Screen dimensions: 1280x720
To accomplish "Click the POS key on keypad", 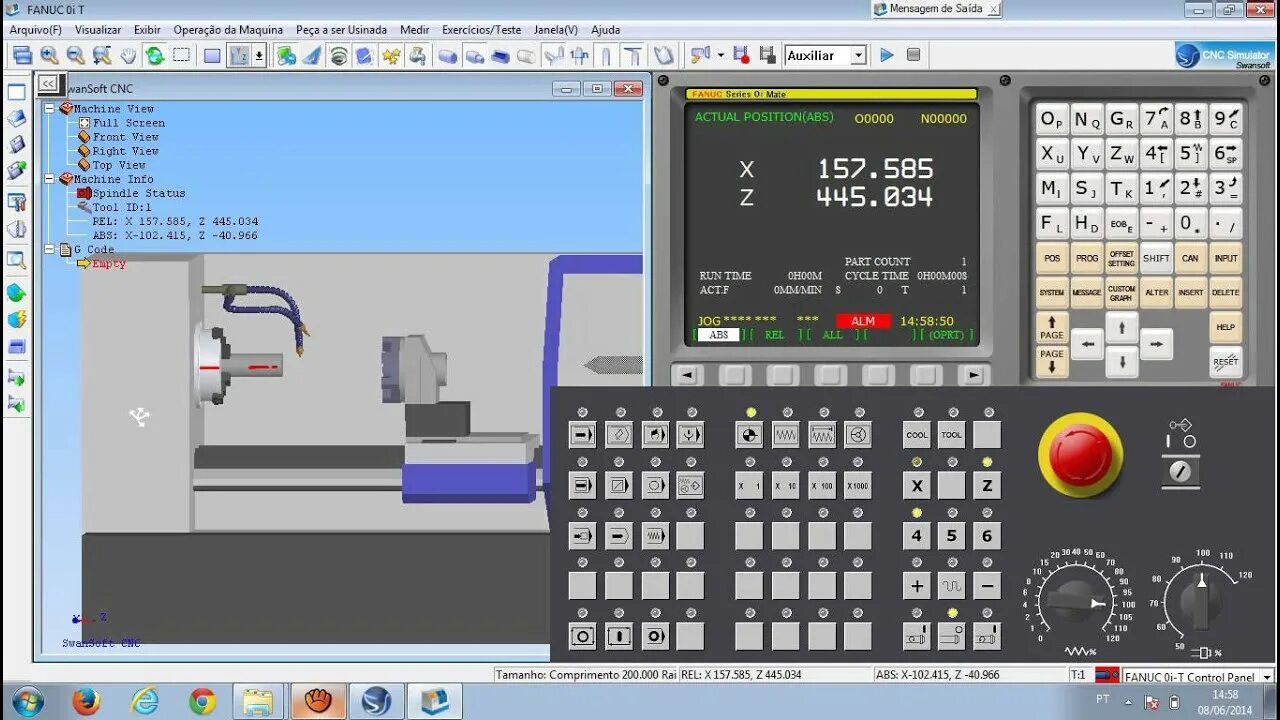I will coord(1052,258).
